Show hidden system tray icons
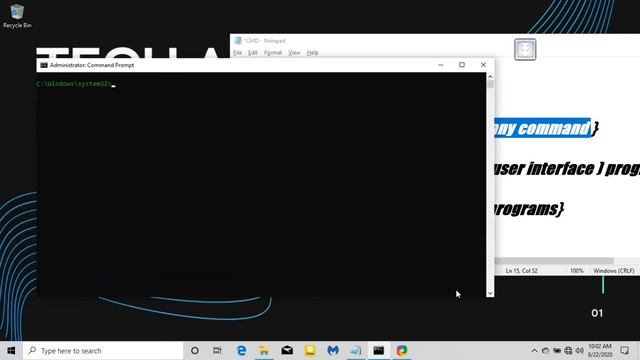 coord(534,351)
